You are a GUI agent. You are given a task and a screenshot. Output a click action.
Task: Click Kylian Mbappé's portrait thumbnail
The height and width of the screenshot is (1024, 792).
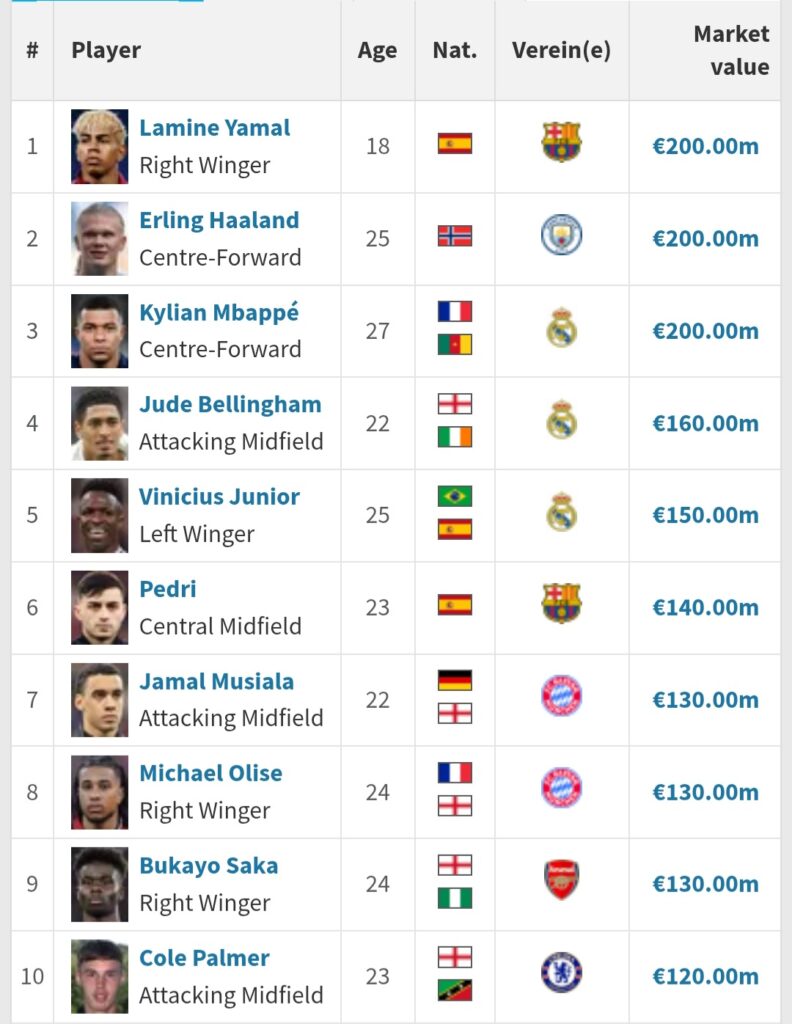tap(100, 331)
